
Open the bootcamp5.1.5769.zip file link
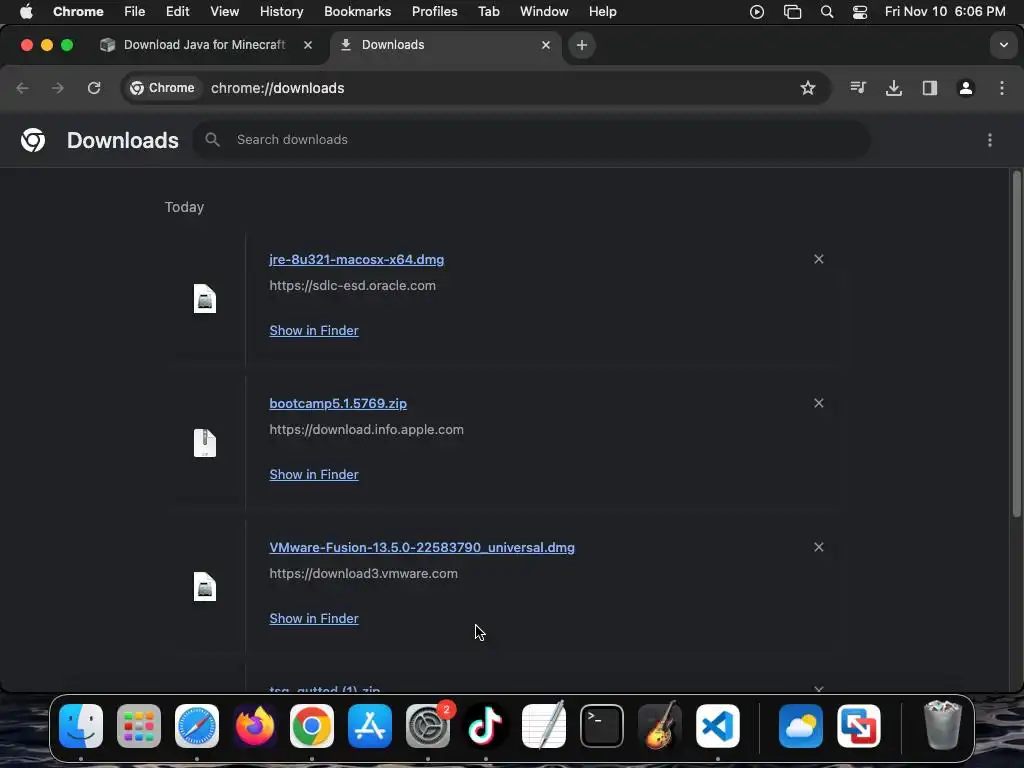(338, 403)
